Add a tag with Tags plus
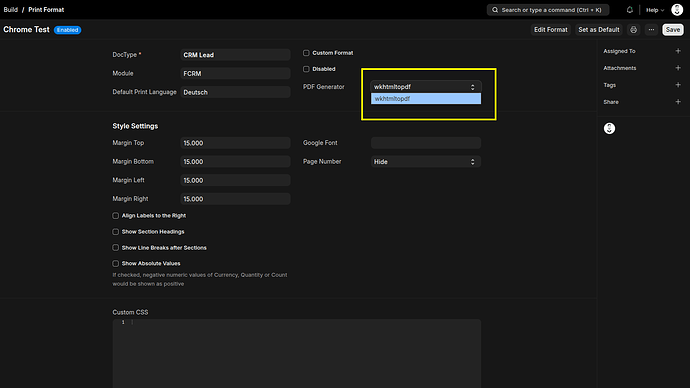 tap(678, 84)
